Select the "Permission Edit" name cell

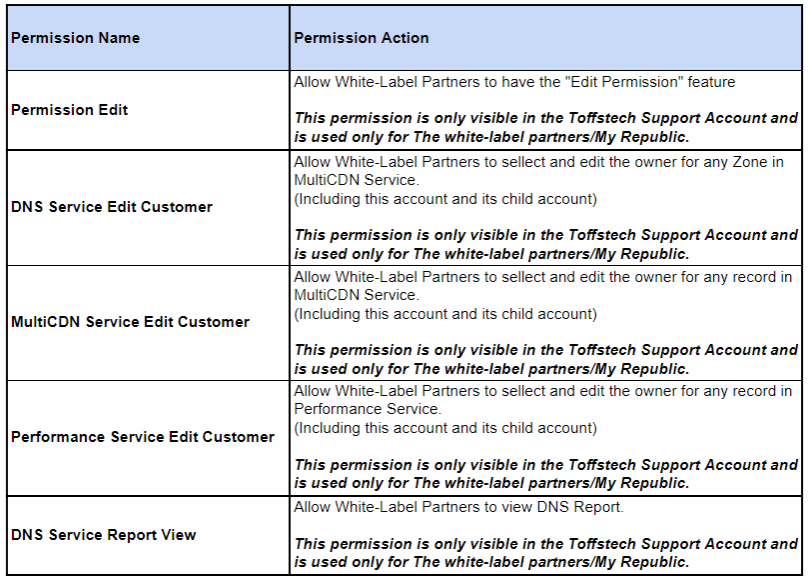tap(70, 110)
